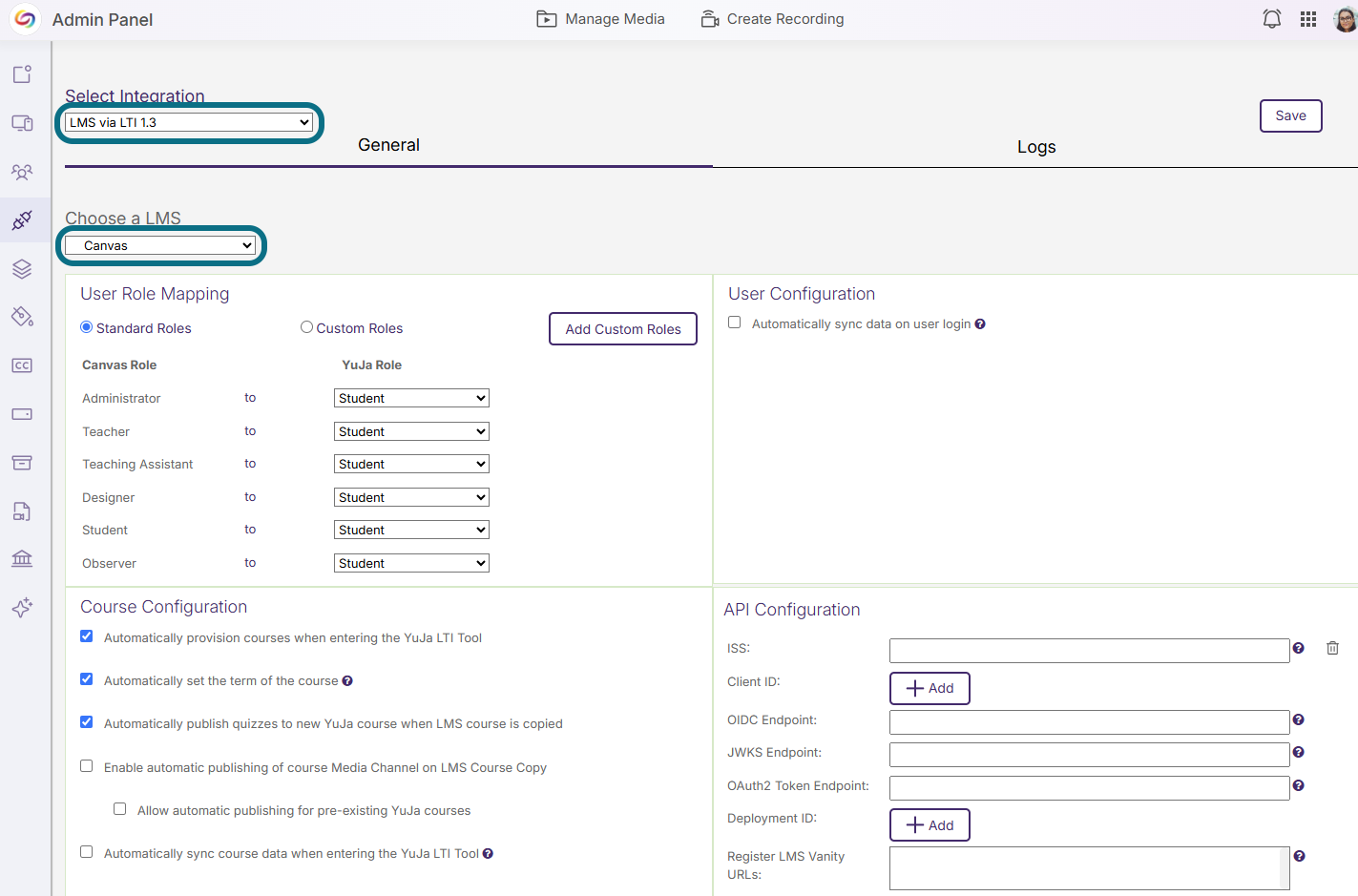Click into the OAuth2 Token Endpoint field

point(1089,788)
